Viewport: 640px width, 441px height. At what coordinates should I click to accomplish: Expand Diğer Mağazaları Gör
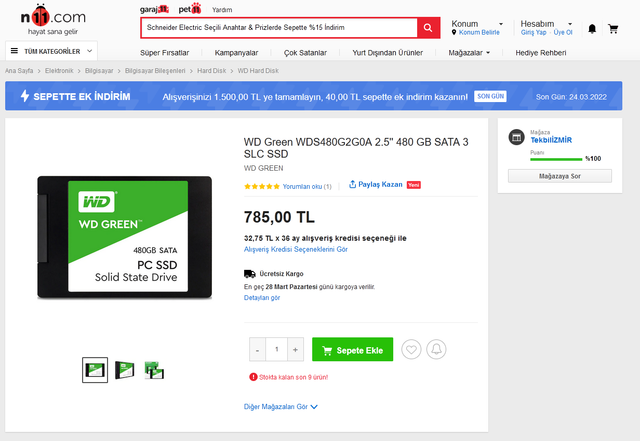click(281, 407)
